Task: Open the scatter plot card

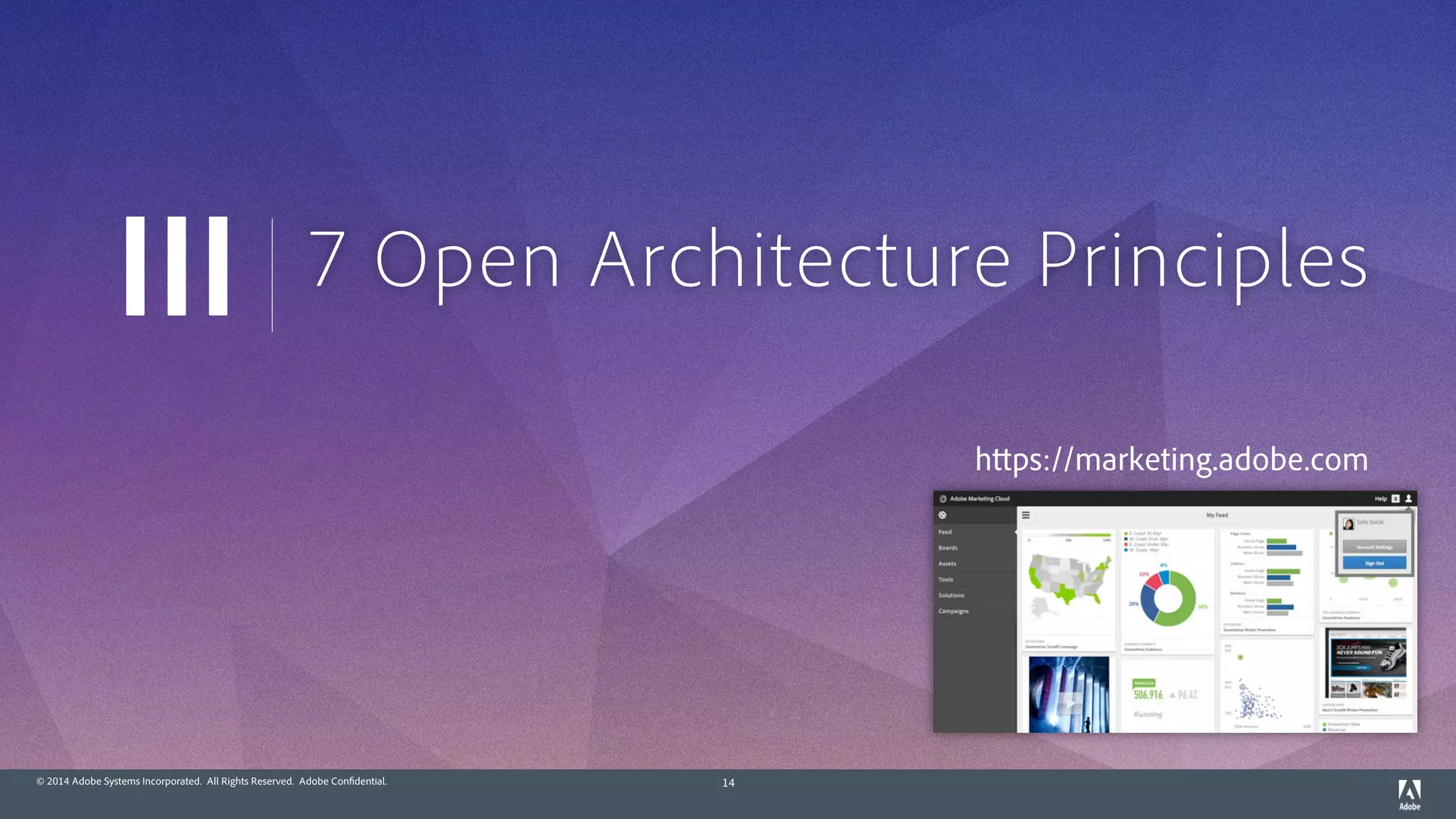Action: coord(1267,685)
